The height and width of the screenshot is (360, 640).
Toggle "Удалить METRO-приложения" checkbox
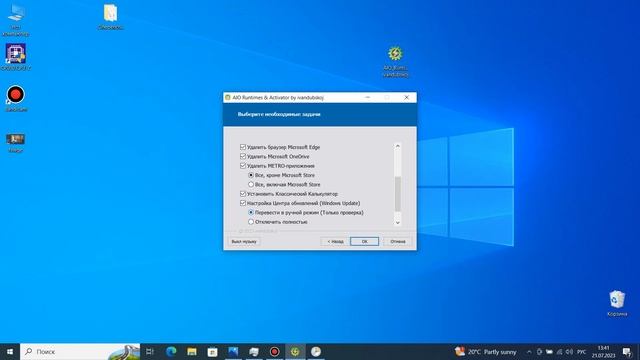coord(243,166)
